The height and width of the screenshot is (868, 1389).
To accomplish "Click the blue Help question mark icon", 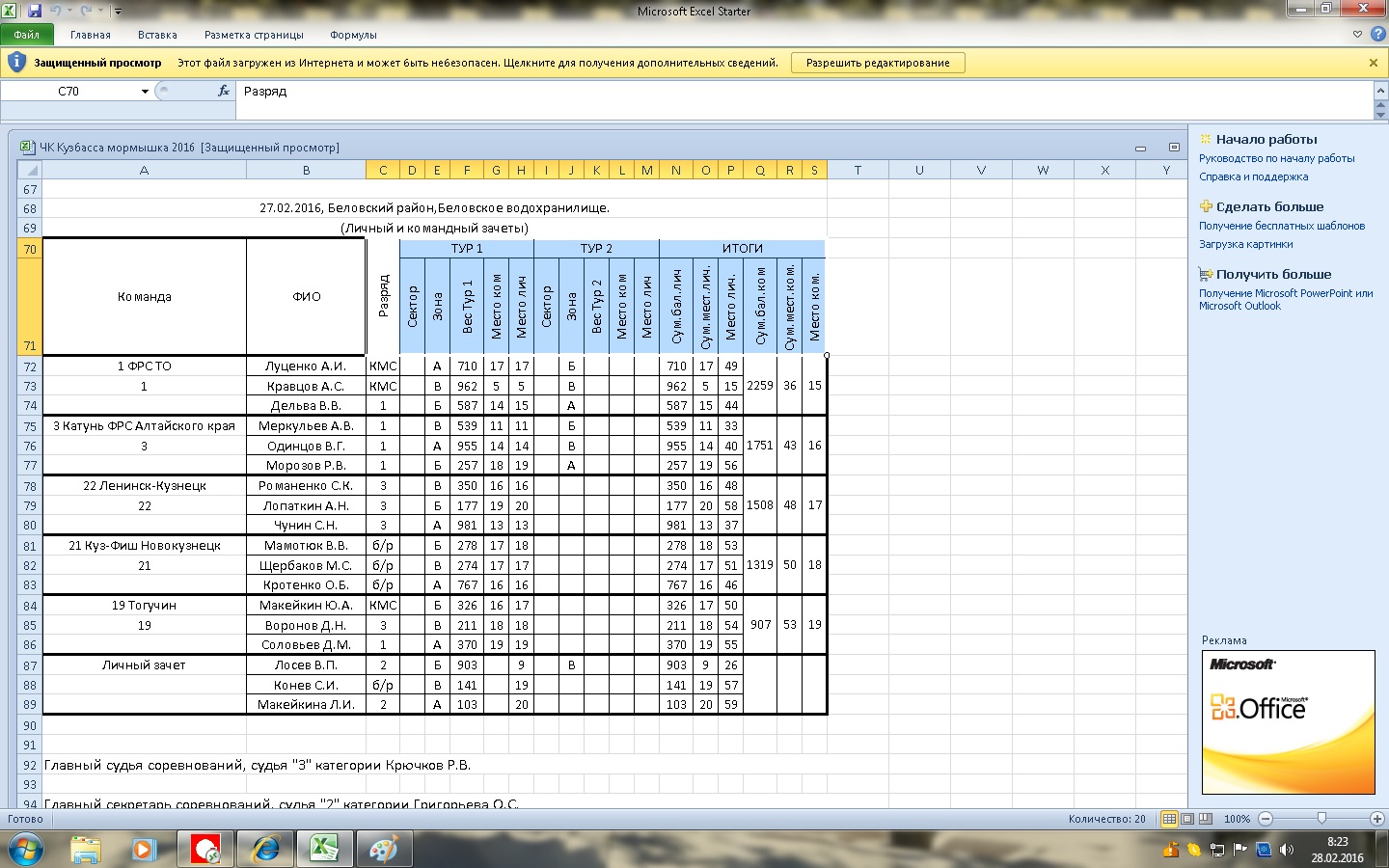I will tap(1377, 35).
